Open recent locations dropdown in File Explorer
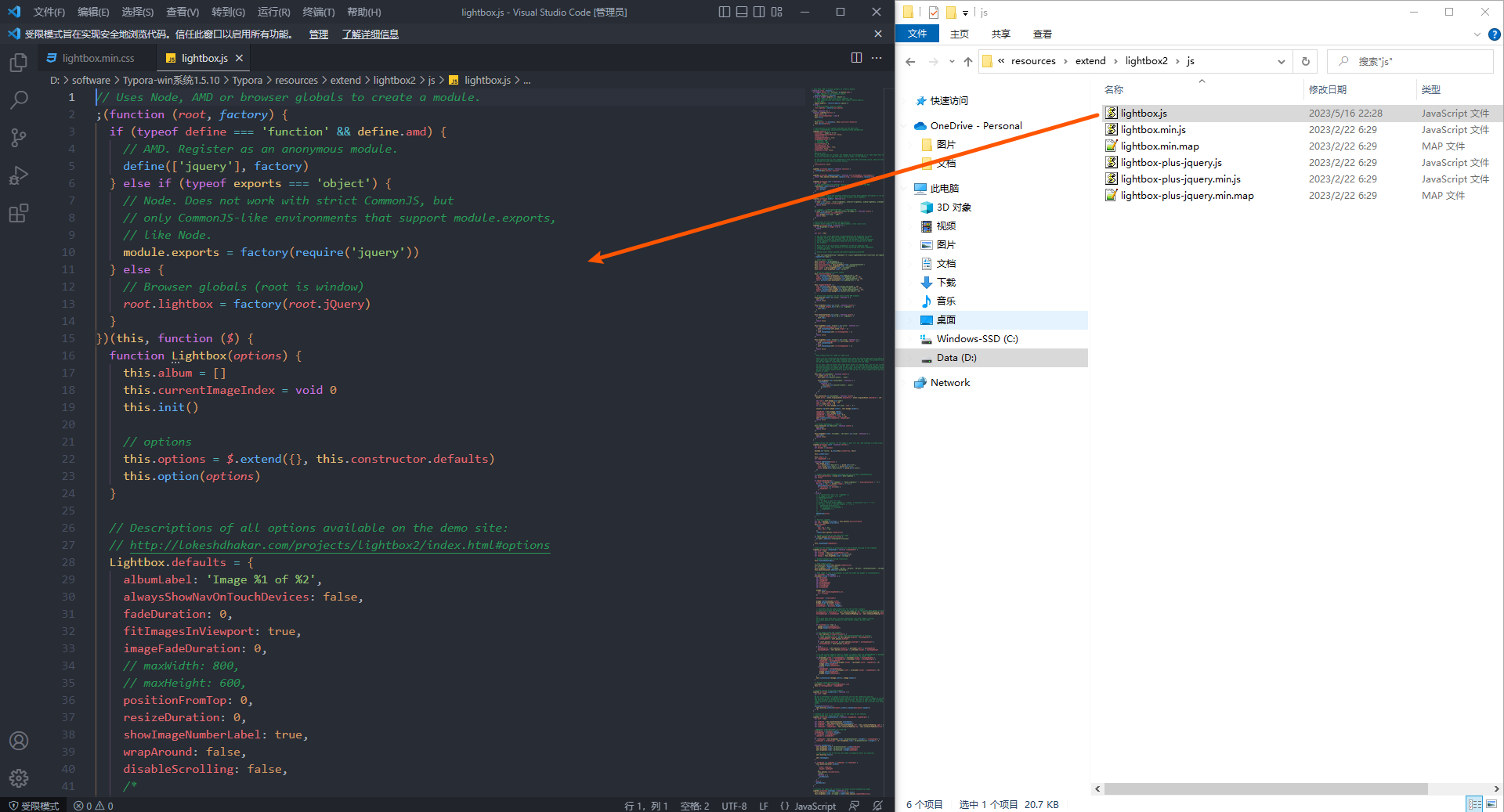The height and width of the screenshot is (812, 1504). tap(952, 61)
